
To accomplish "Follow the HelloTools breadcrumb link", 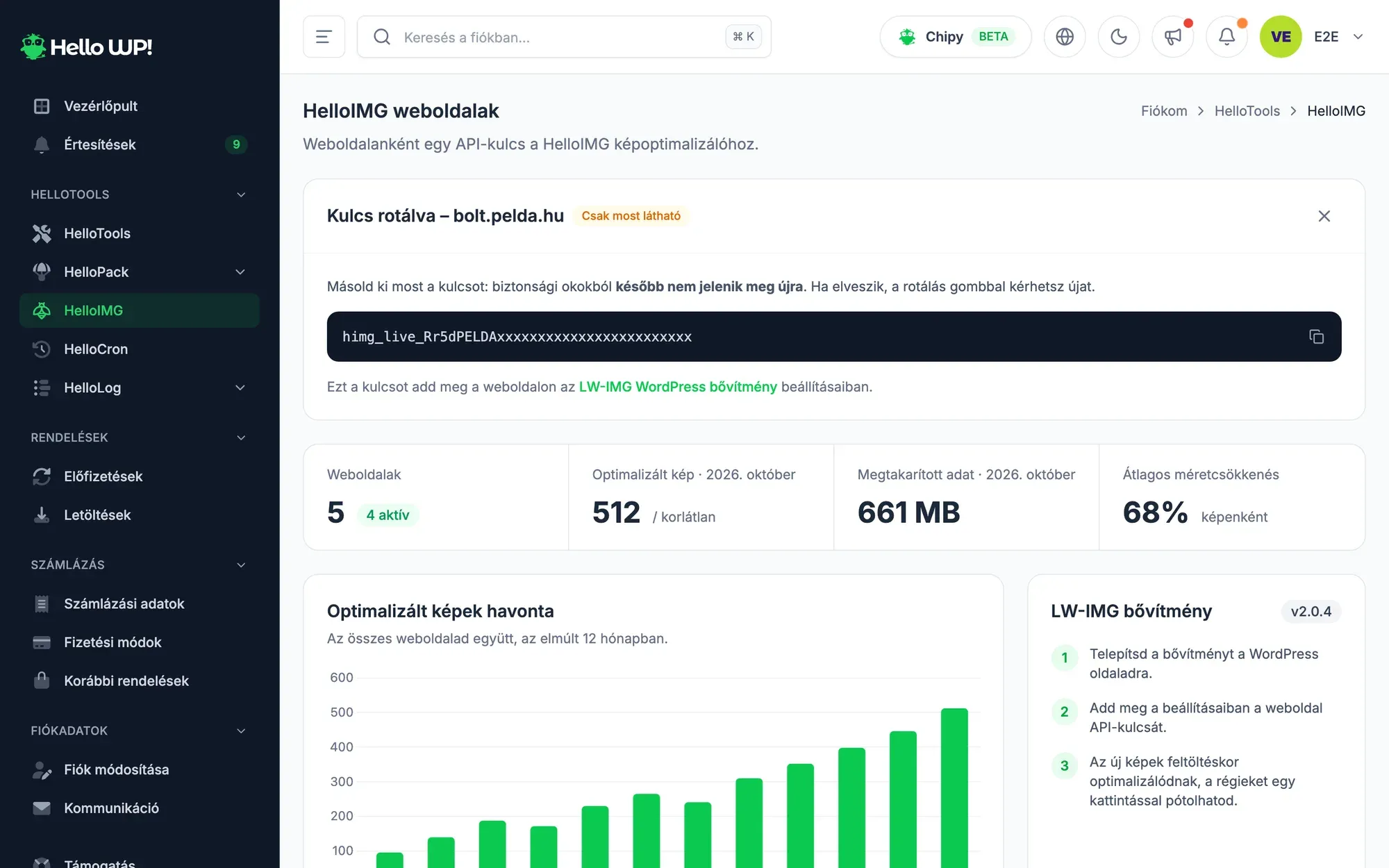I will 1247,111.
